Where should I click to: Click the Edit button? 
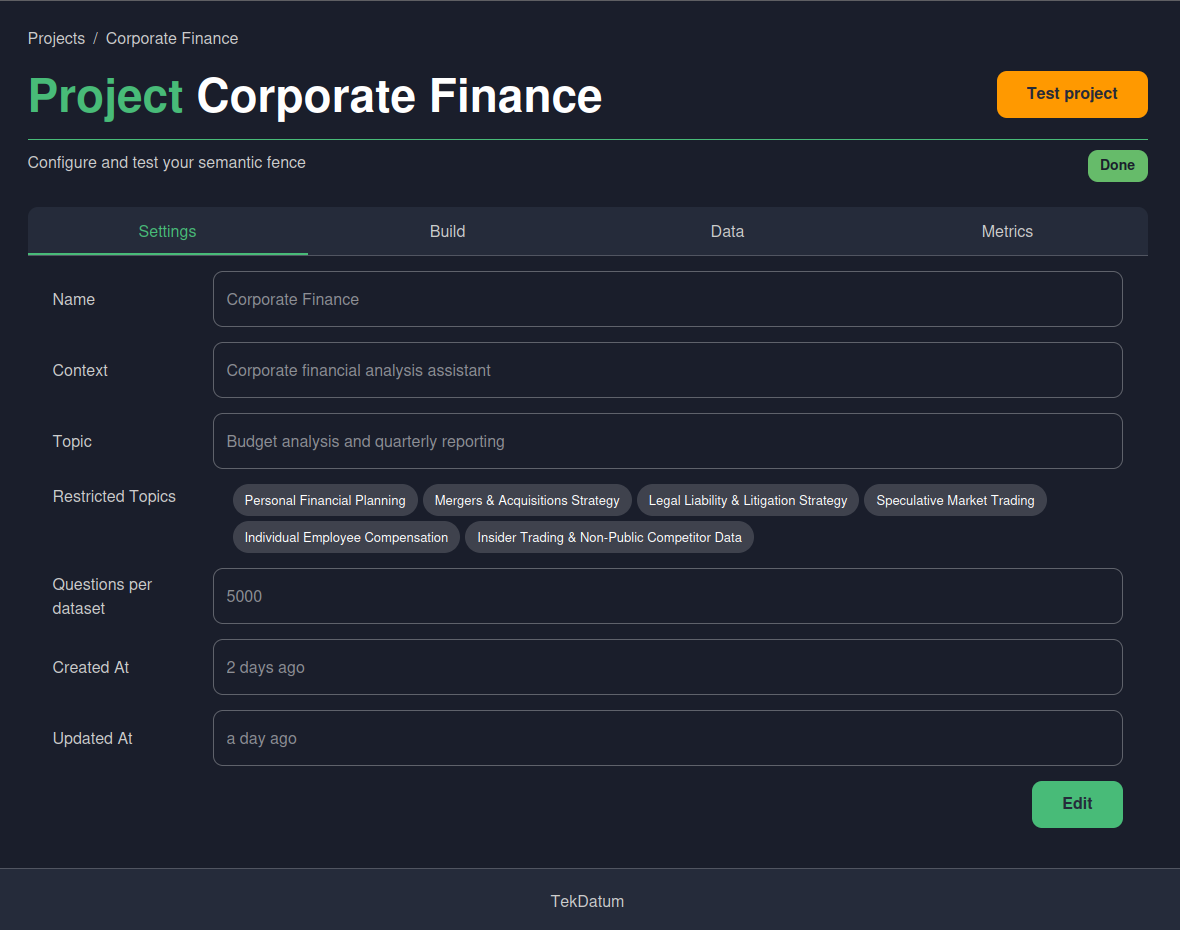click(x=1077, y=804)
